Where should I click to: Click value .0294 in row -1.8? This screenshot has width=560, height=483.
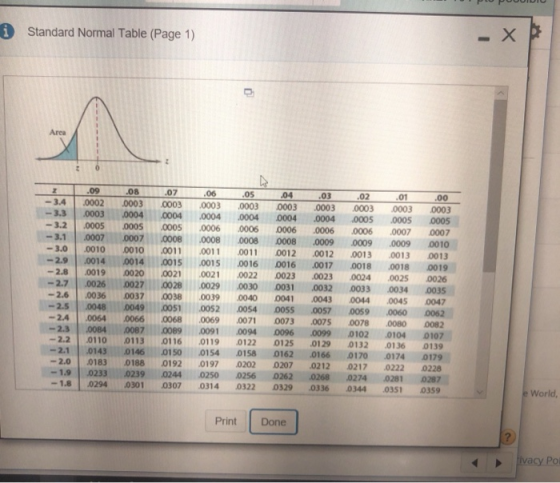97,384
